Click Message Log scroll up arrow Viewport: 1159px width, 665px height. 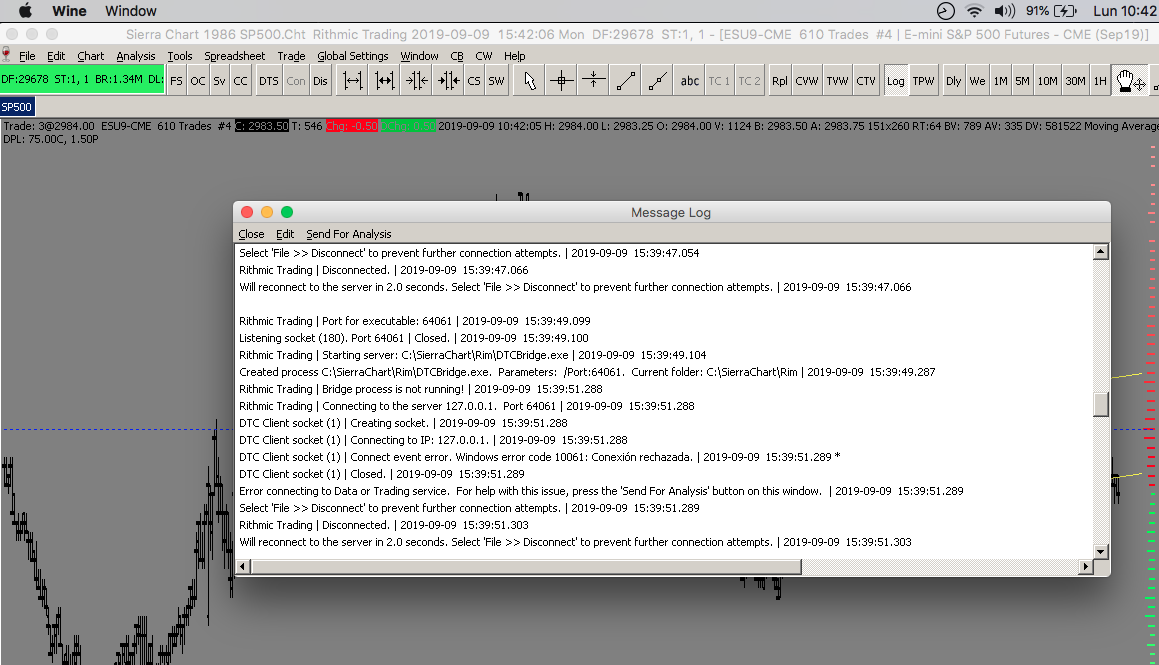1101,252
